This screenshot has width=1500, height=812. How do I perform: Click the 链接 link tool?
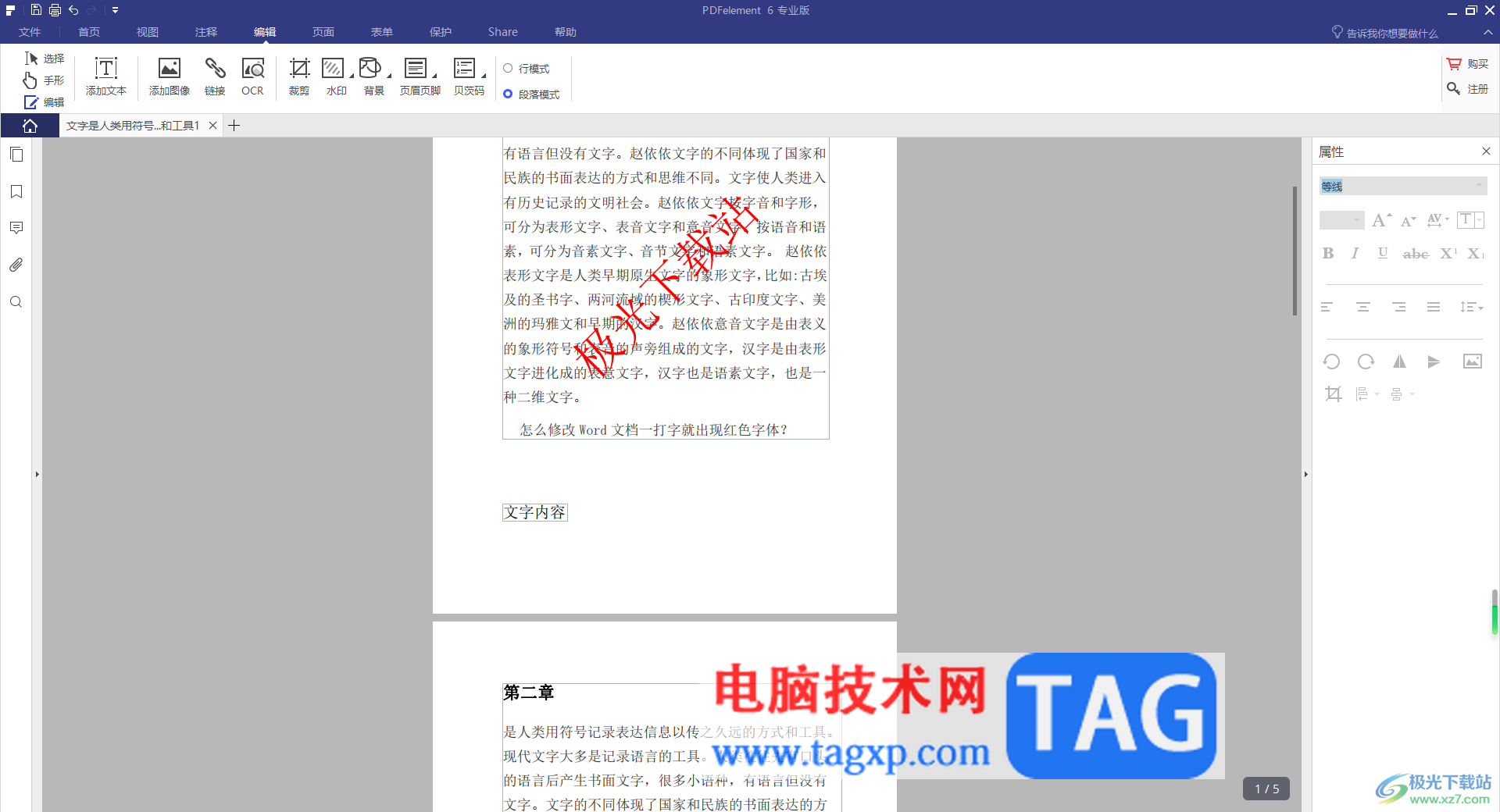[215, 77]
